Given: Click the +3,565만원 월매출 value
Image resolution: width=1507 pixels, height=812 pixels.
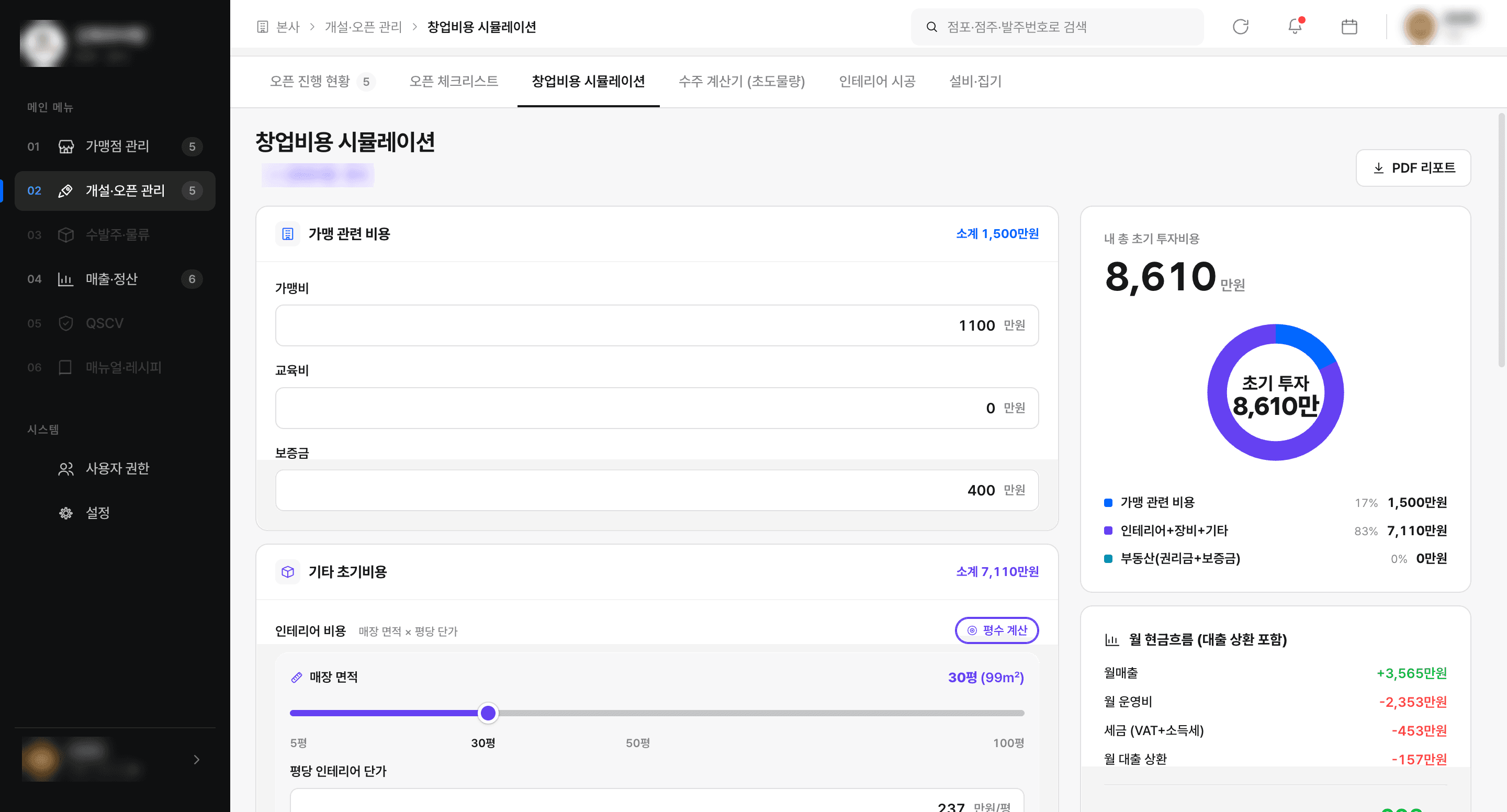Looking at the screenshot, I should coord(1411,673).
